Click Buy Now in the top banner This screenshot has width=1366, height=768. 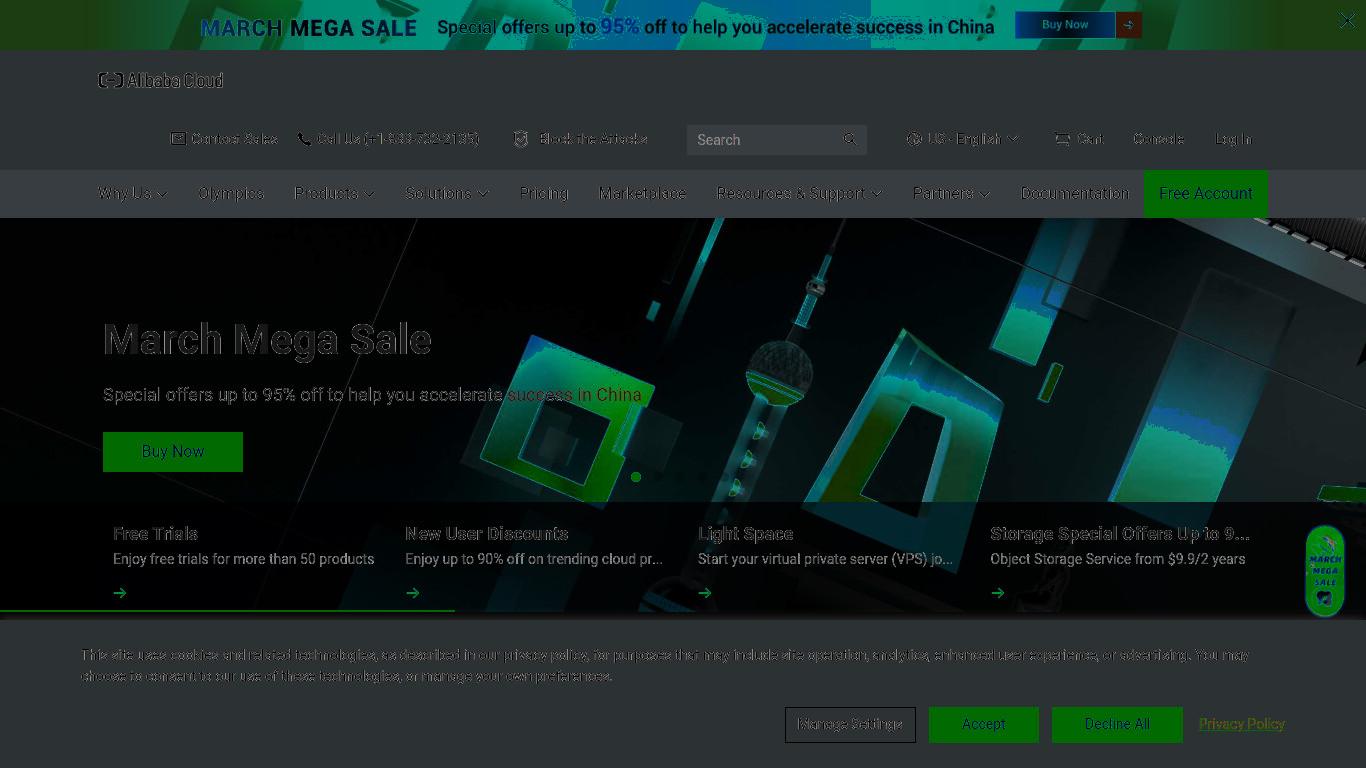tap(1065, 25)
